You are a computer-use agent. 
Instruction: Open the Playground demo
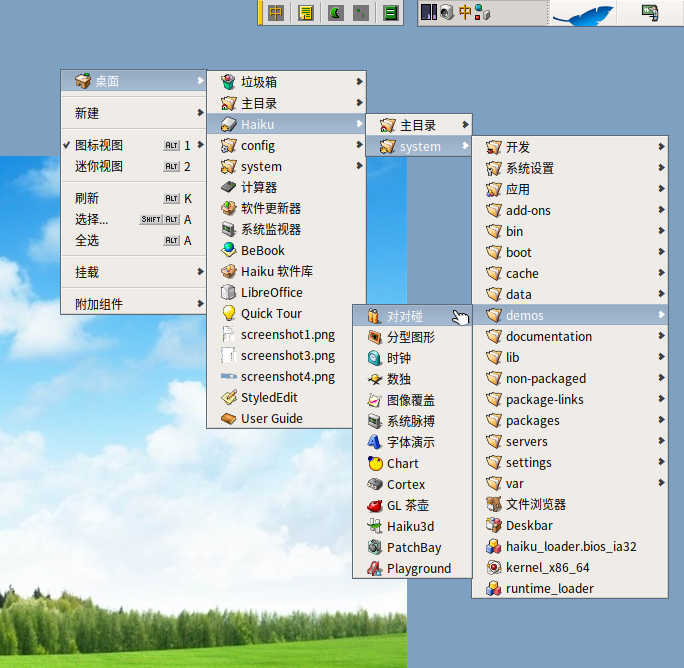pyautogui.click(x=412, y=568)
